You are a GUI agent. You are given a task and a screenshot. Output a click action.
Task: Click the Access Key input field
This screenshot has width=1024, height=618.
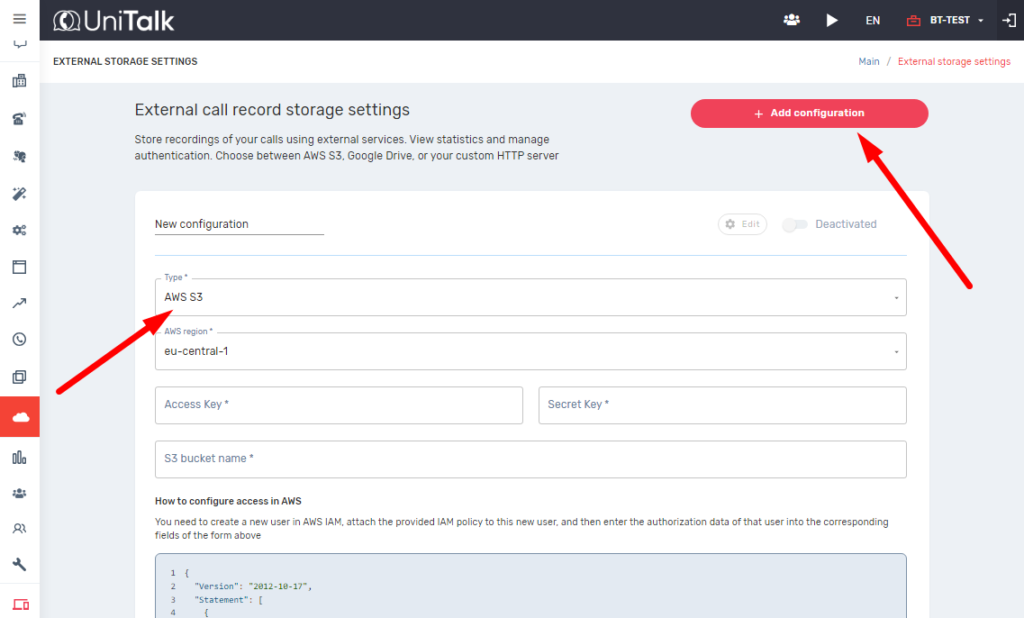338,405
